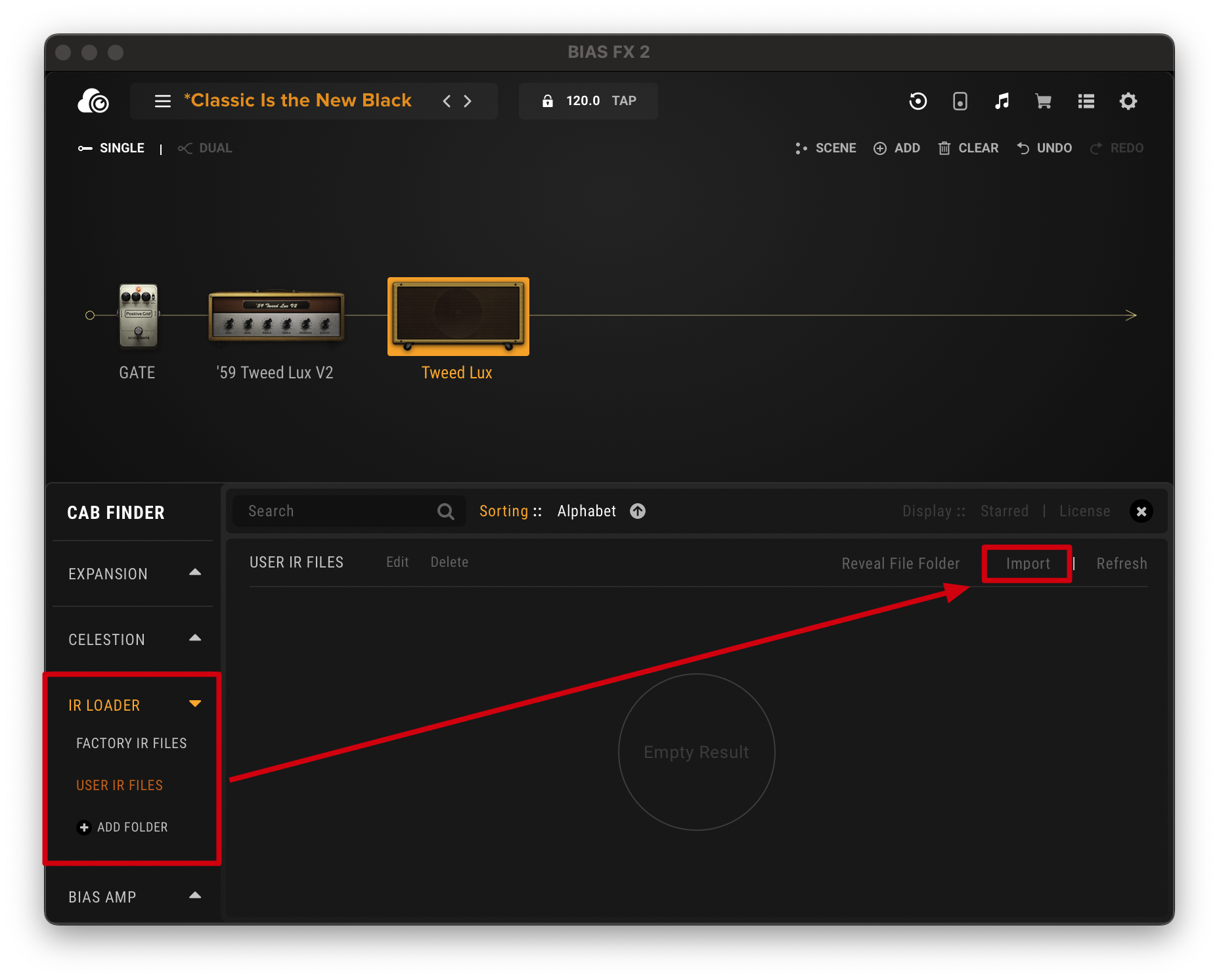The image size is (1219, 980).
Task: Open the shopping cart store
Action: (x=1044, y=101)
